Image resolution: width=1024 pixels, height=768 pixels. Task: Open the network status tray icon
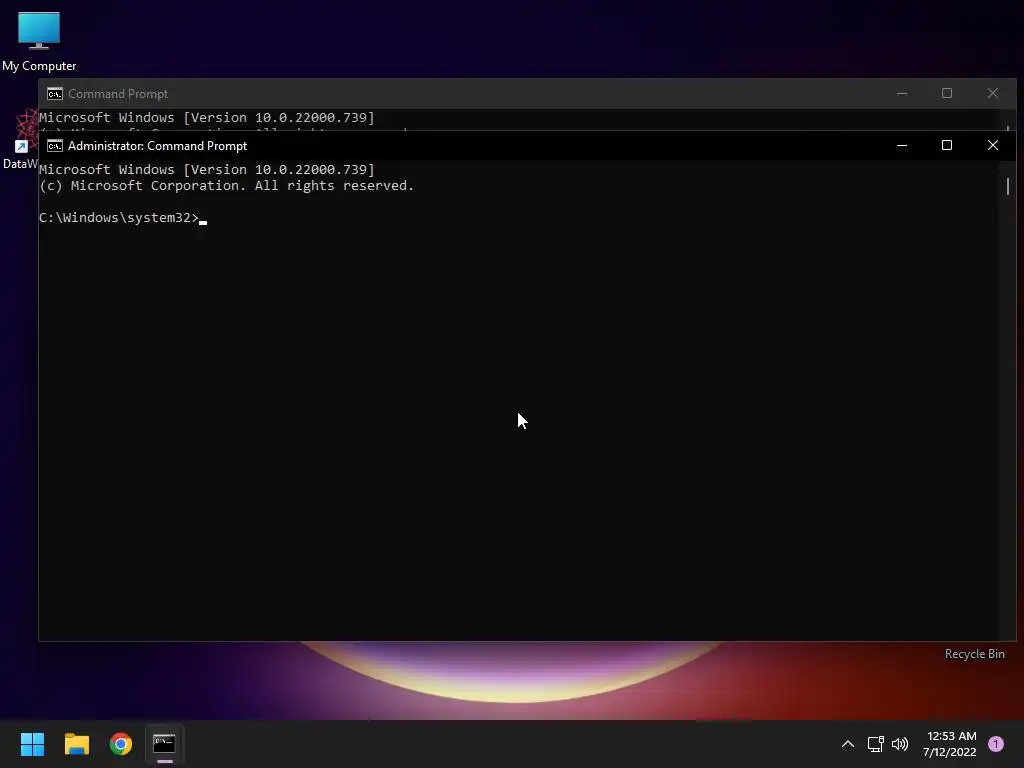pyautogui.click(x=875, y=744)
